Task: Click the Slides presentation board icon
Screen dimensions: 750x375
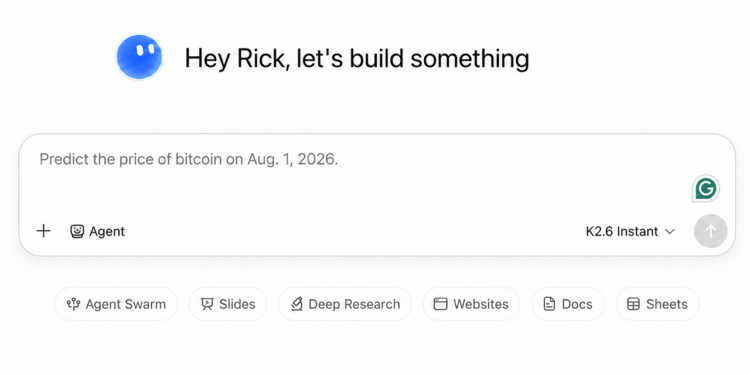Action: pos(207,304)
